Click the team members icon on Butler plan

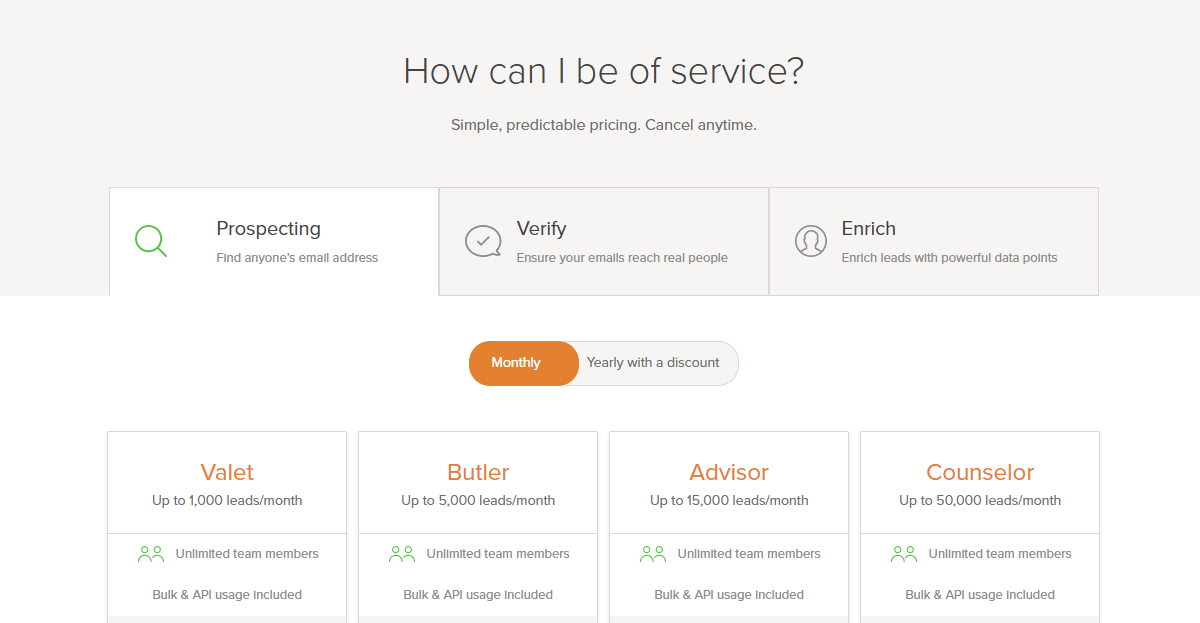click(x=401, y=551)
